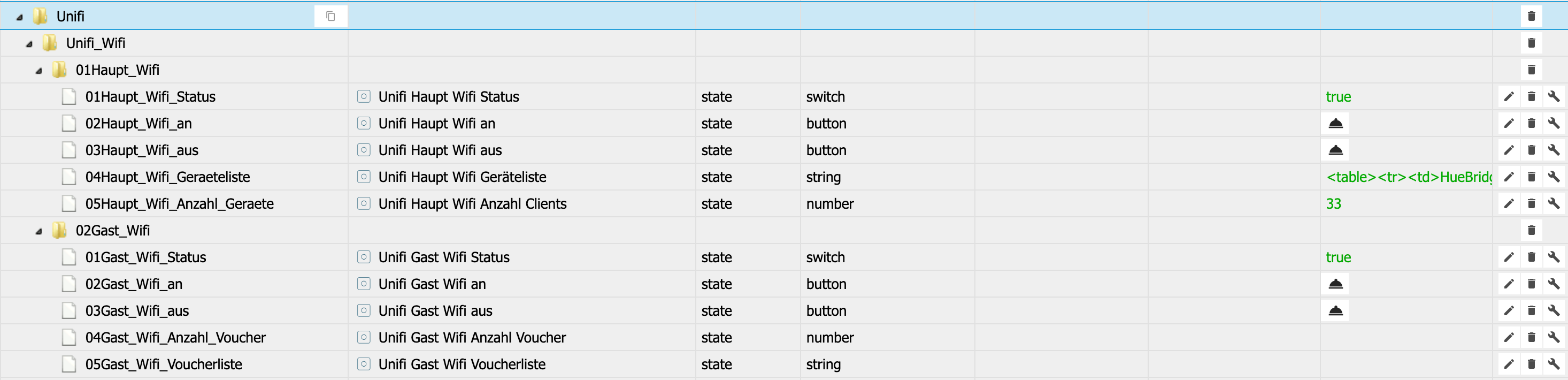Screen dimensions: 1568x380
Task: Edit the 02Gast_Wifi_an object
Action: tap(1509, 284)
